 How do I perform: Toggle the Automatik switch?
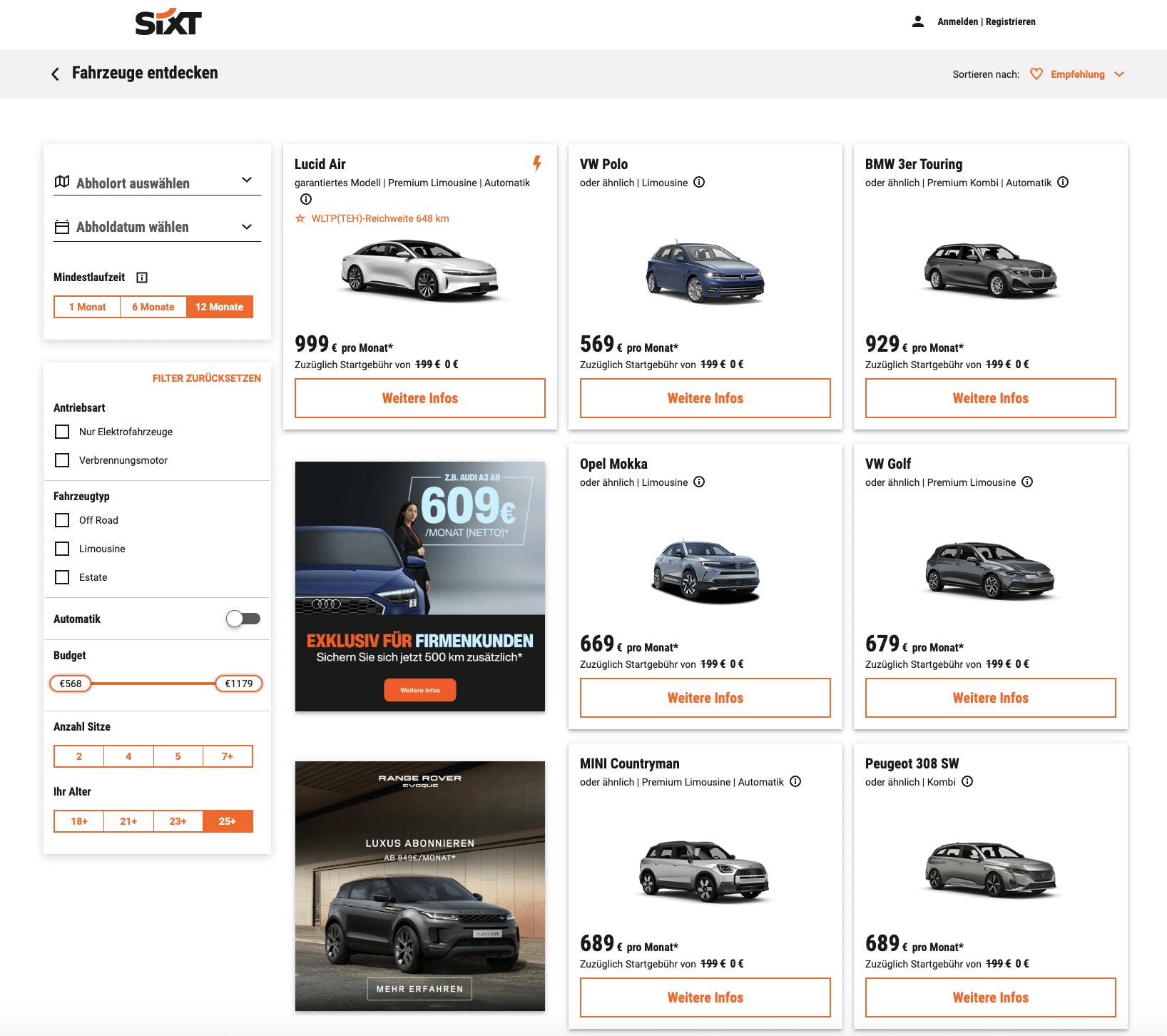(x=243, y=619)
